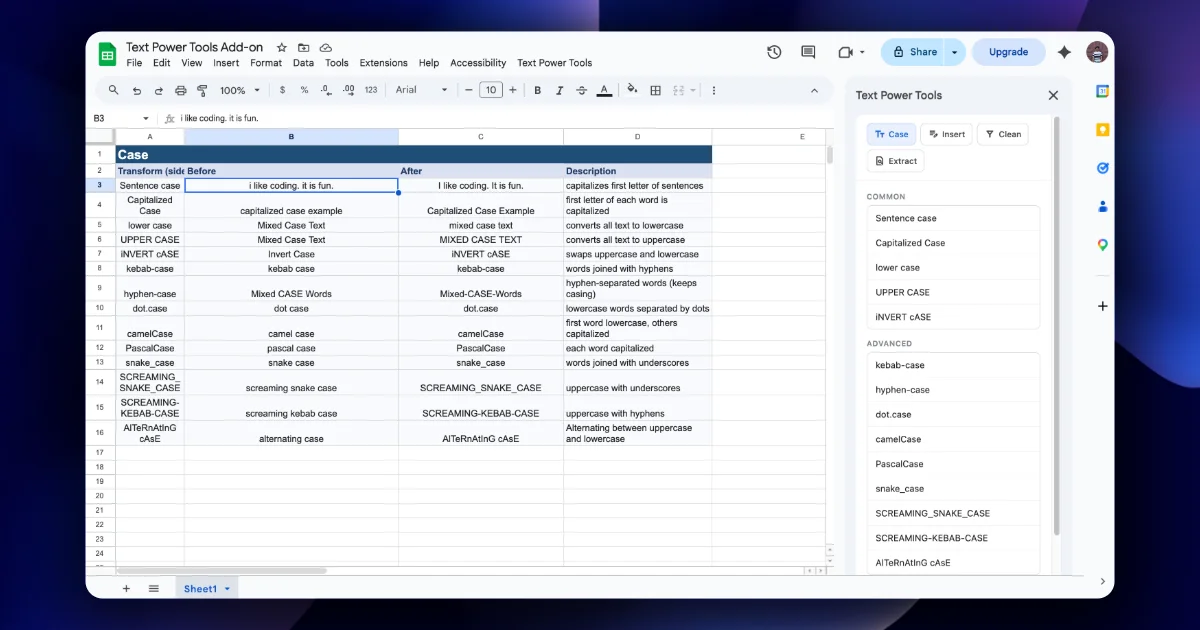Open the zoom 100% dropdown
The height and width of the screenshot is (630, 1200).
point(238,90)
